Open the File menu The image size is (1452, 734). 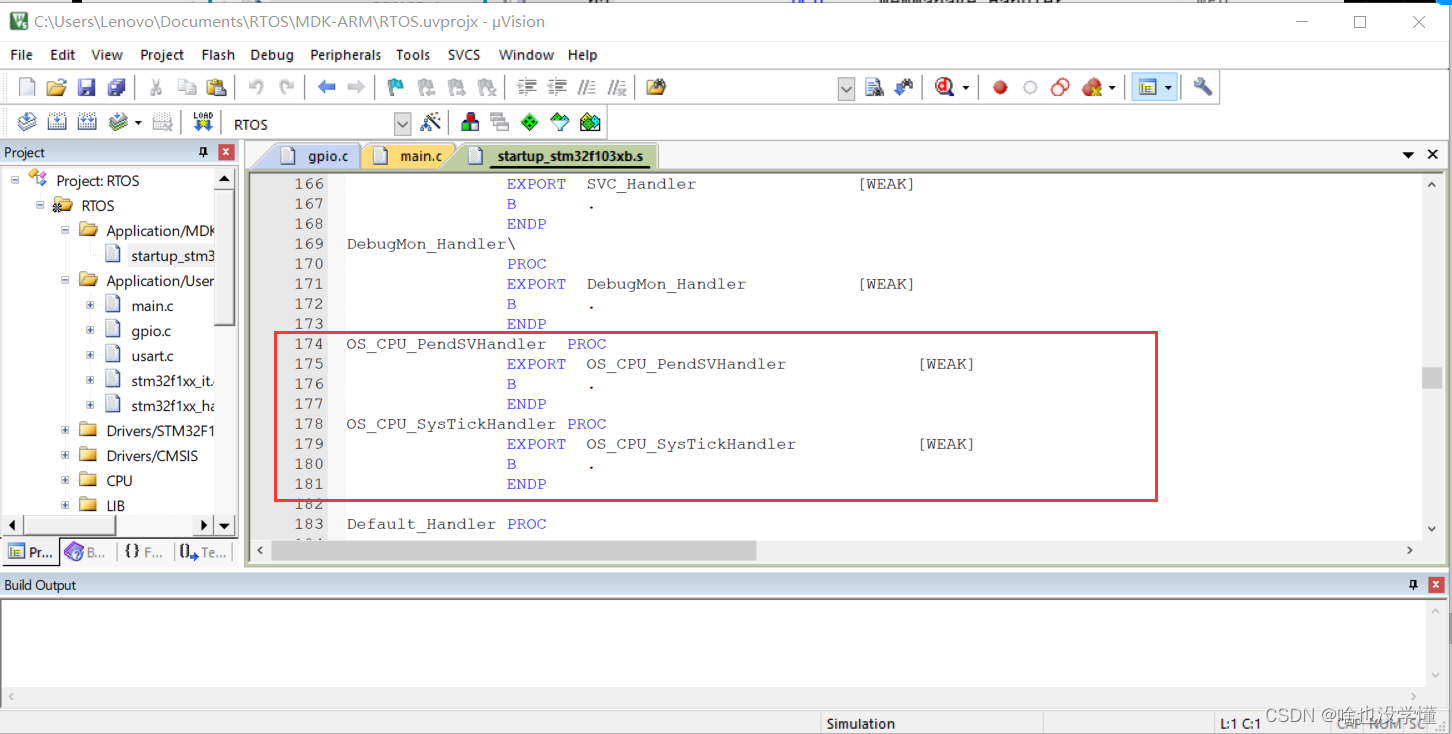tap(21, 55)
